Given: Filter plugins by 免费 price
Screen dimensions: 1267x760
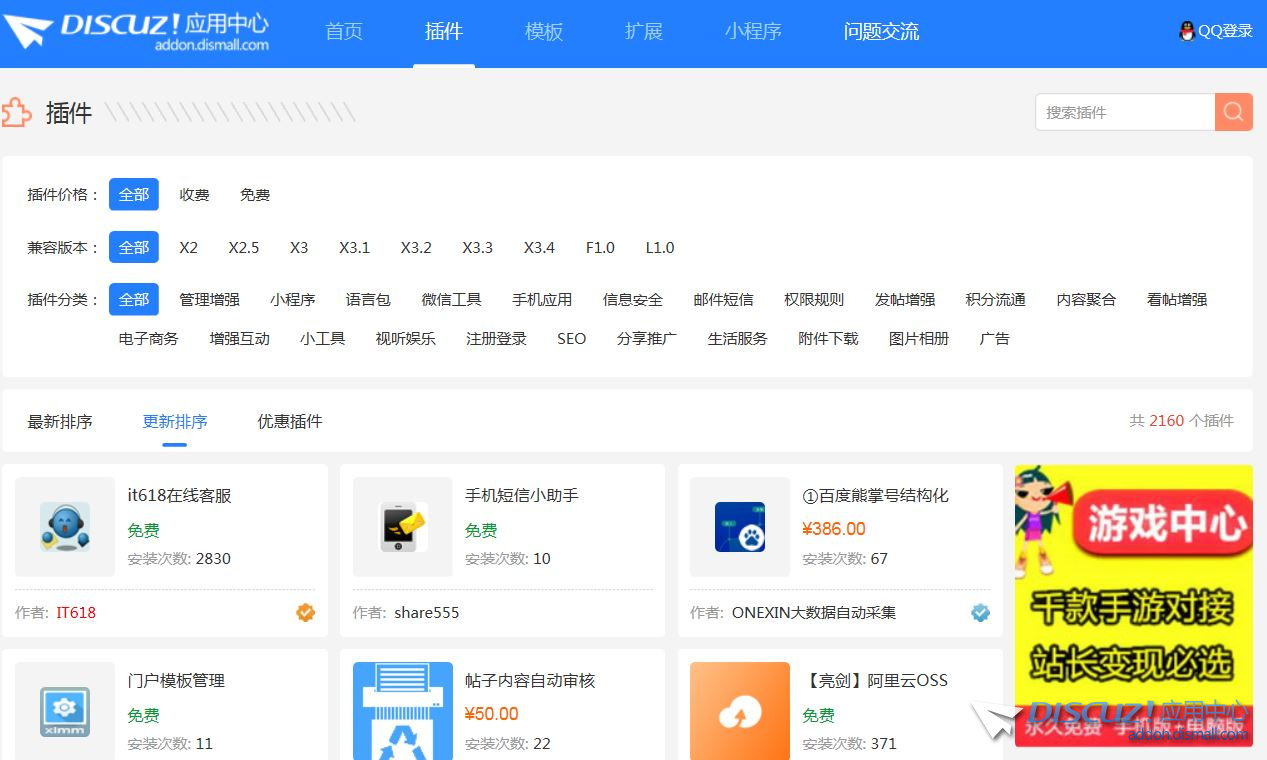Looking at the screenshot, I should [x=255, y=194].
